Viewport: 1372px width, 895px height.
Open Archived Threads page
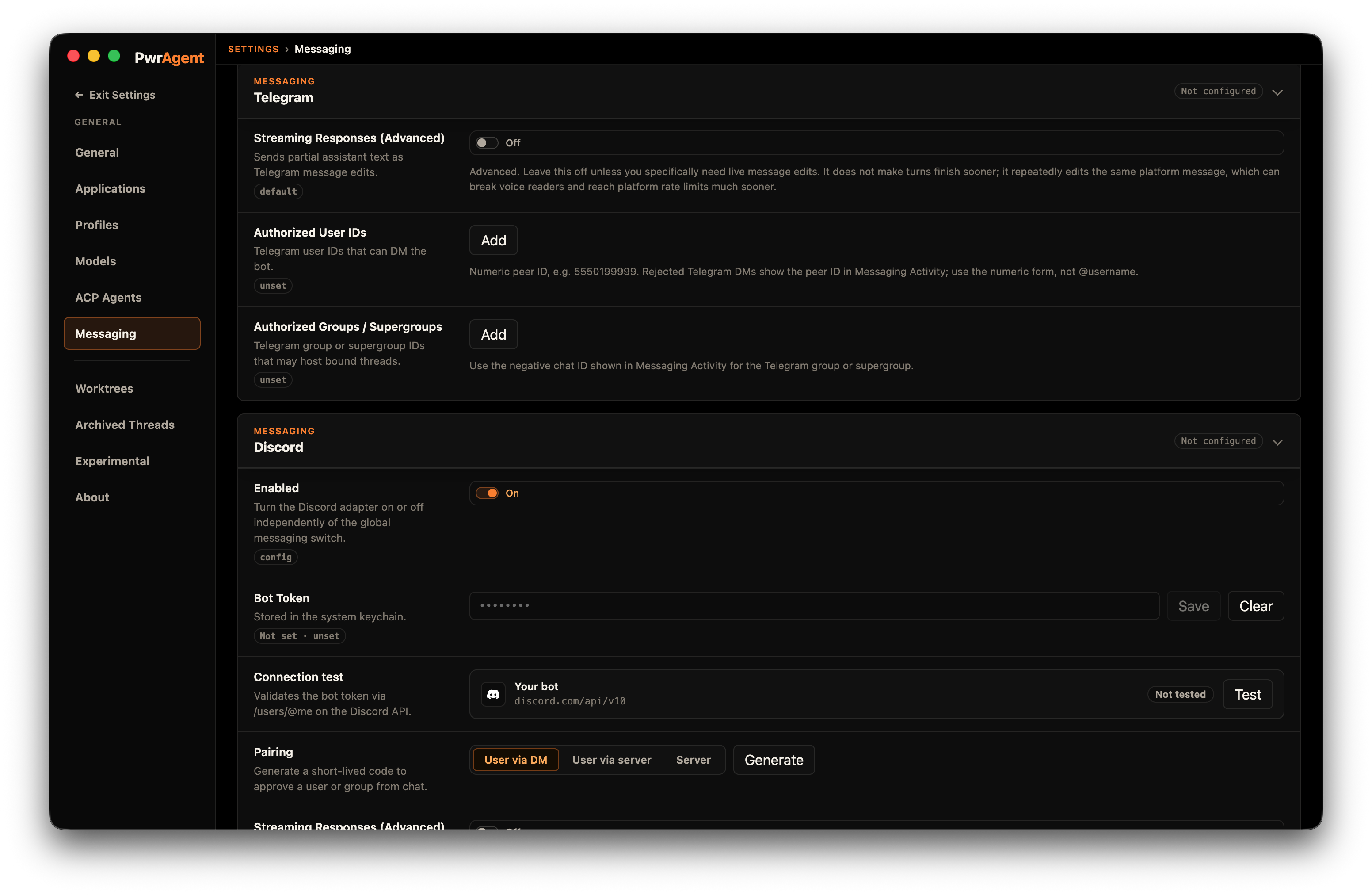132,425
